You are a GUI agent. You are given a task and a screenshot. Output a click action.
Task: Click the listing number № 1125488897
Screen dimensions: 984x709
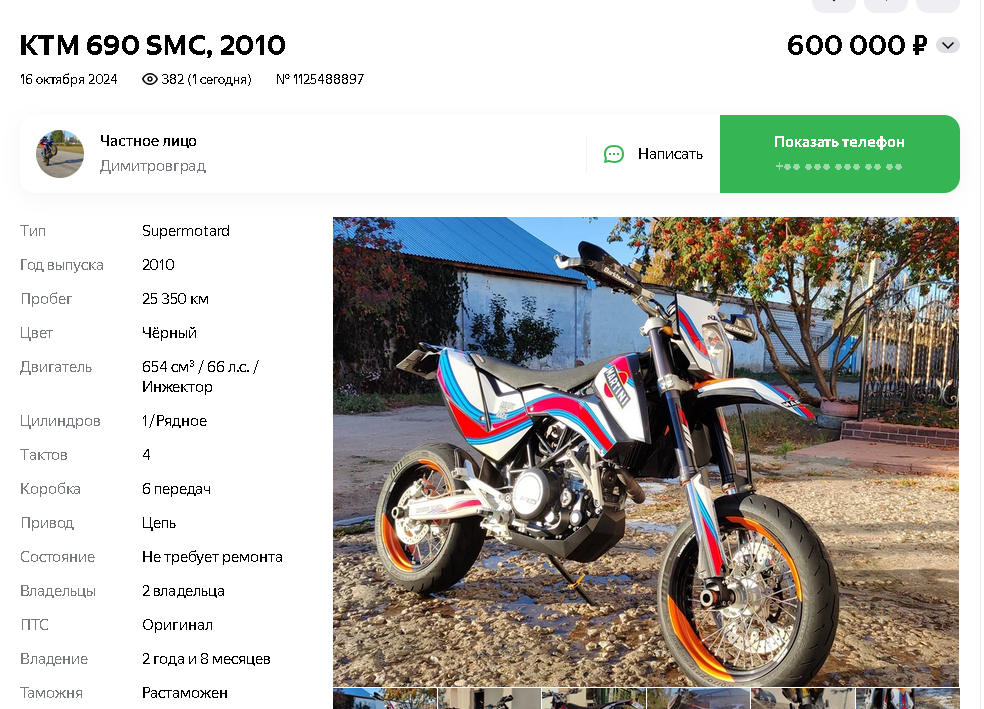tap(320, 79)
